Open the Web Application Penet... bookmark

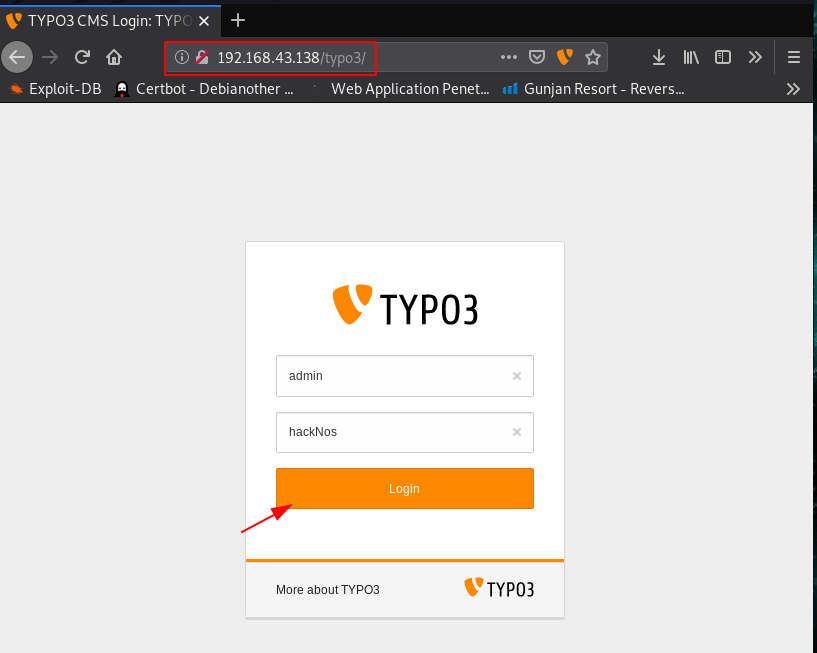401,89
